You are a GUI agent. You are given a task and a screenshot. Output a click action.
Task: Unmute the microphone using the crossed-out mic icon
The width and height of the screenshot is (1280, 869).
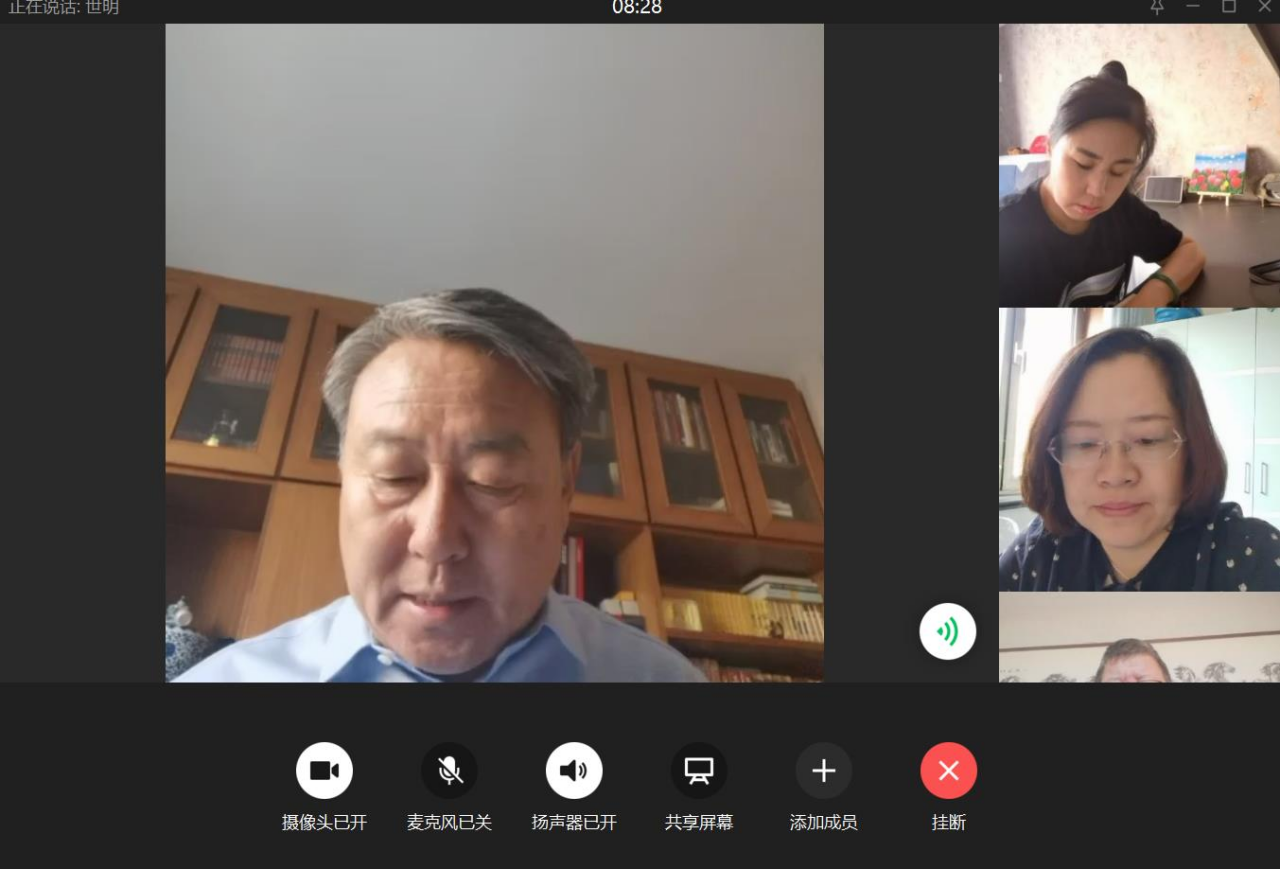tap(449, 770)
